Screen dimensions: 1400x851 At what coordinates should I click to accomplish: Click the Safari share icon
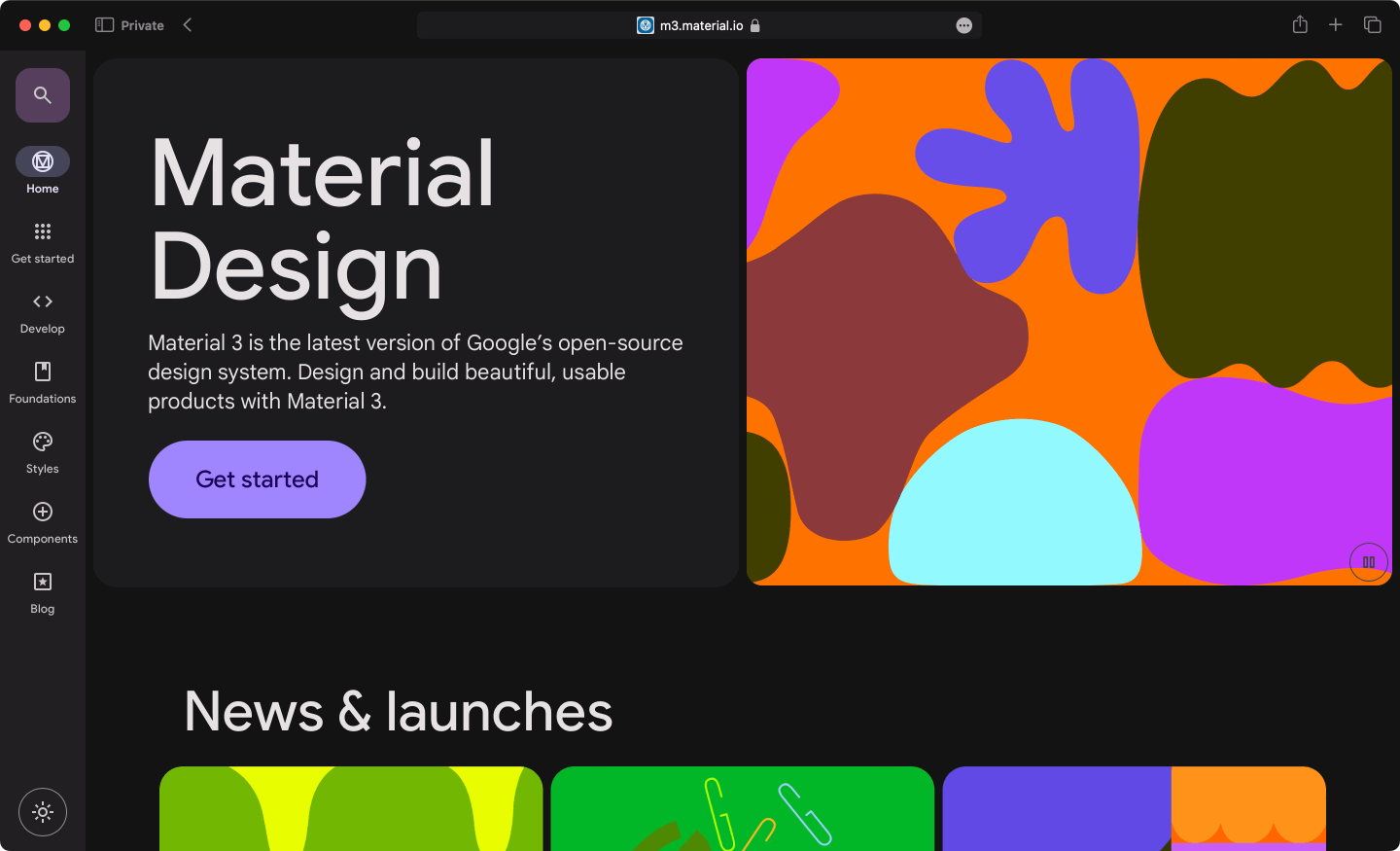[x=1300, y=25]
